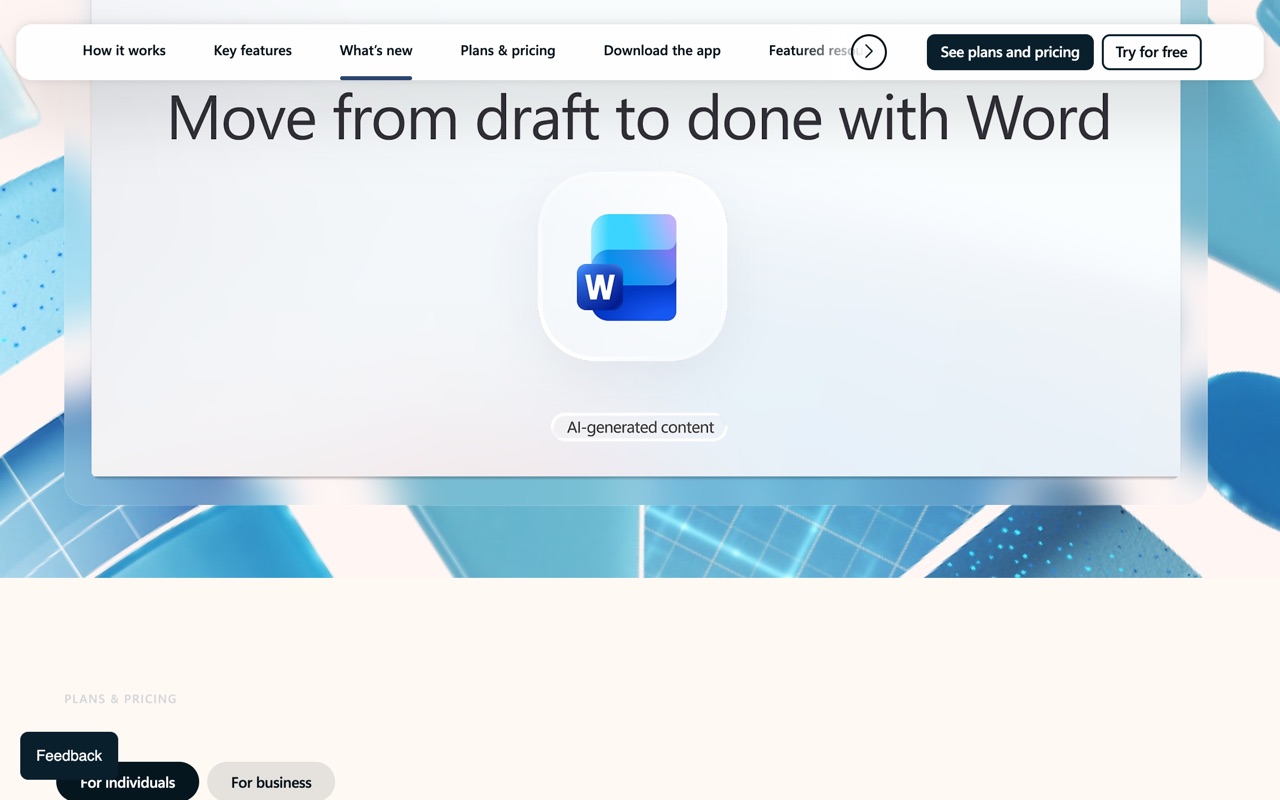
Task: Click the AI-generated content label
Action: pyautogui.click(x=640, y=427)
